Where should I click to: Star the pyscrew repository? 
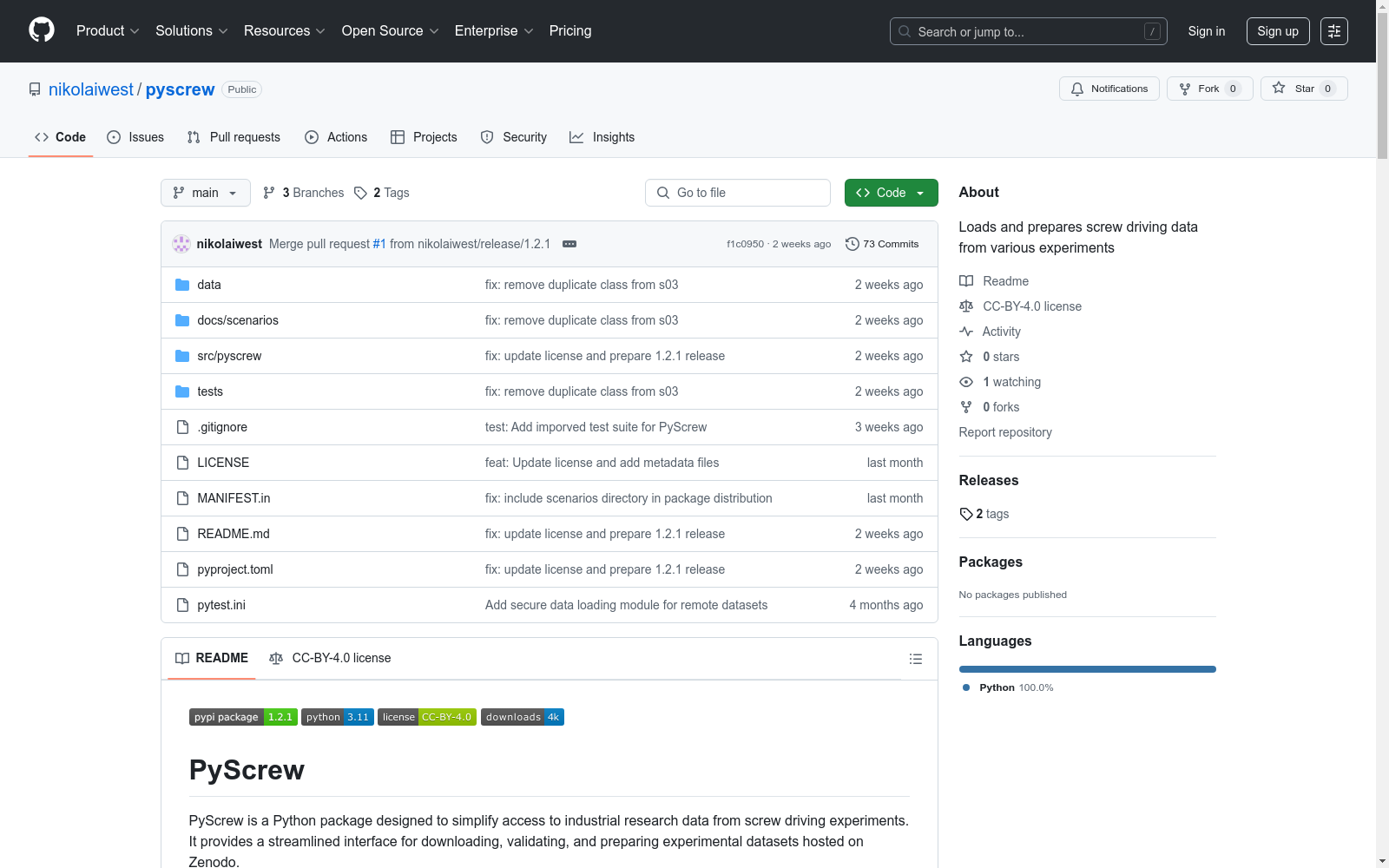click(1304, 89)
